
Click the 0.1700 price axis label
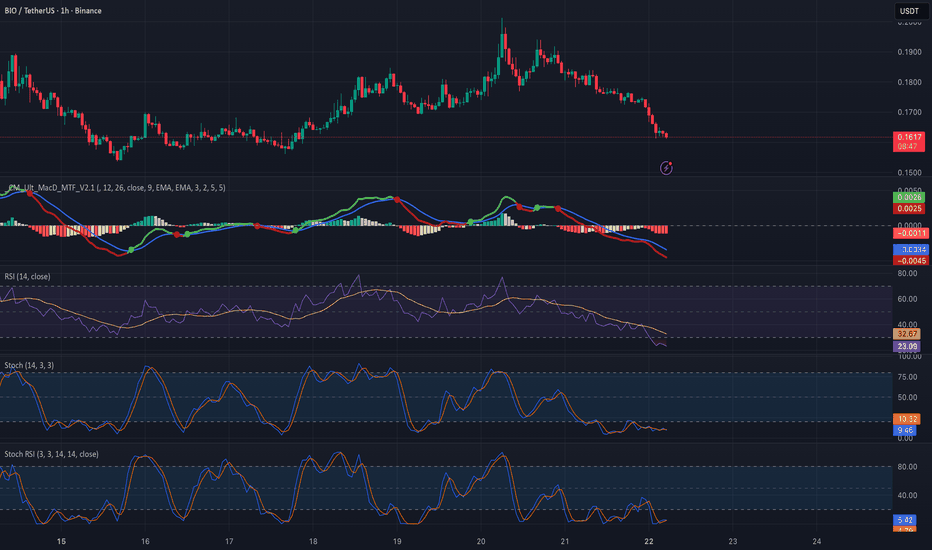coord(909,112)
